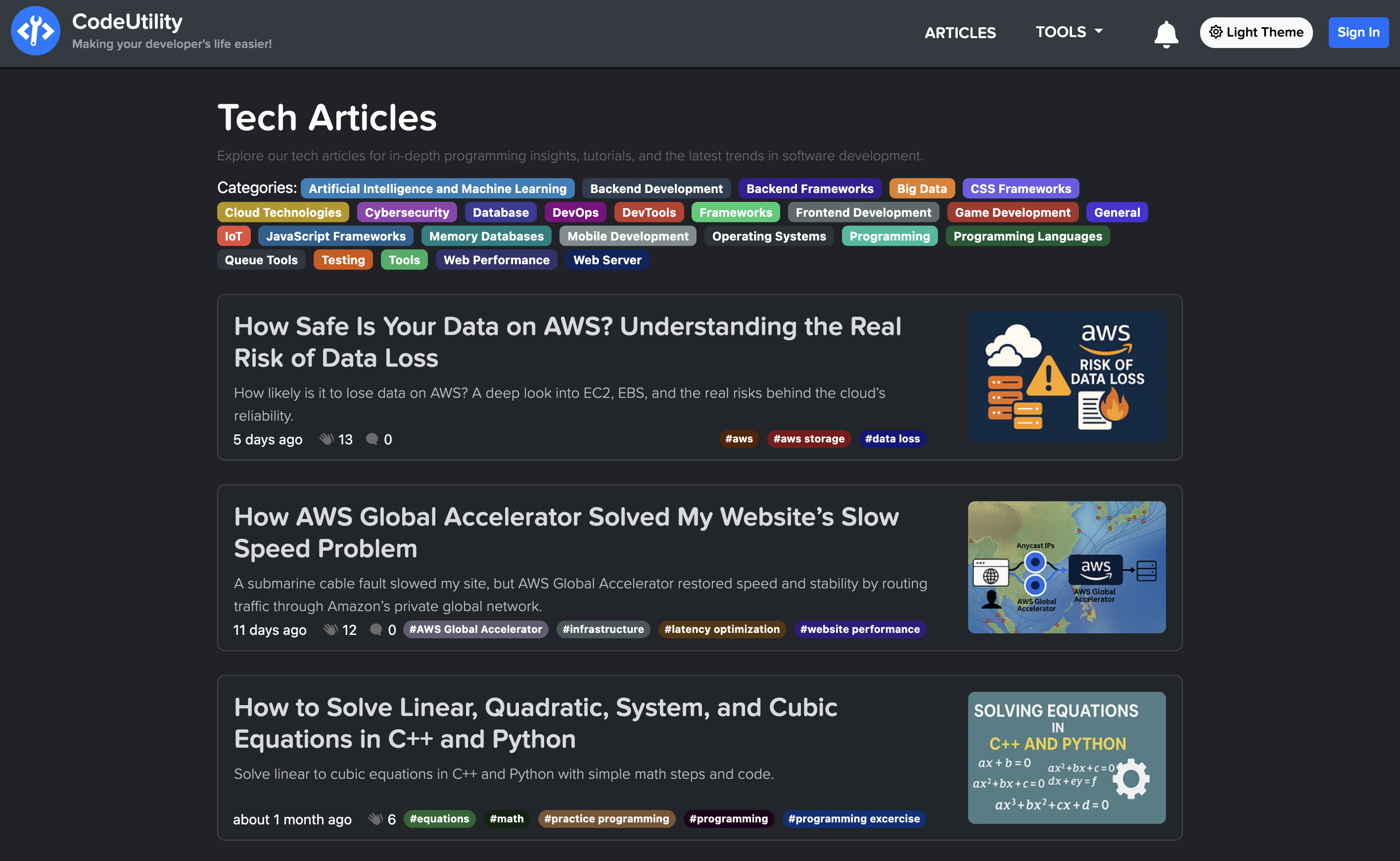Viewport: 1400px width, 861px height.
Task: Click the Solving Equations article thumbnail
Action: (1067, 758)
